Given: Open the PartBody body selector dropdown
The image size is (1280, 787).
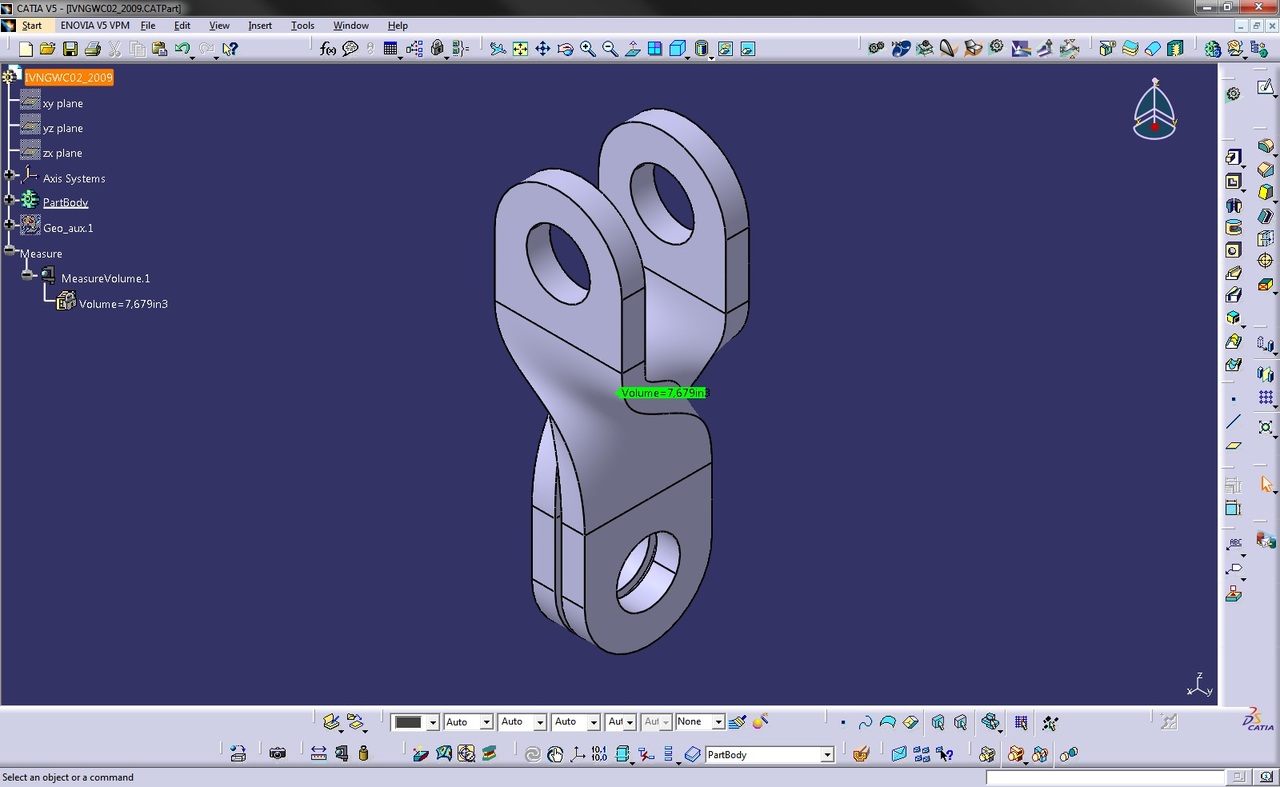Looking at the screenshot, I should tap(827, 754).
